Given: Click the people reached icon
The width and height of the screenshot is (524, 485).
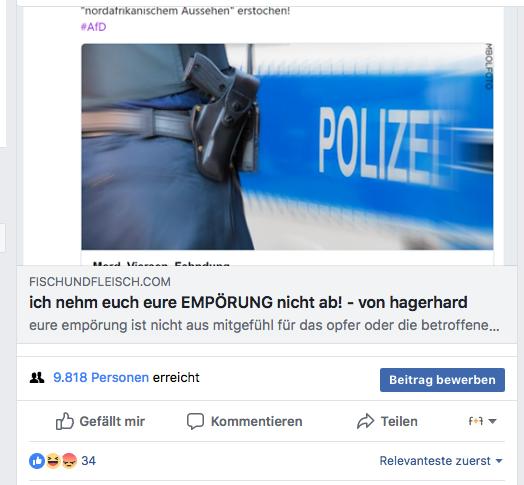Looking at the screenshot, I should tap(37, 378).
